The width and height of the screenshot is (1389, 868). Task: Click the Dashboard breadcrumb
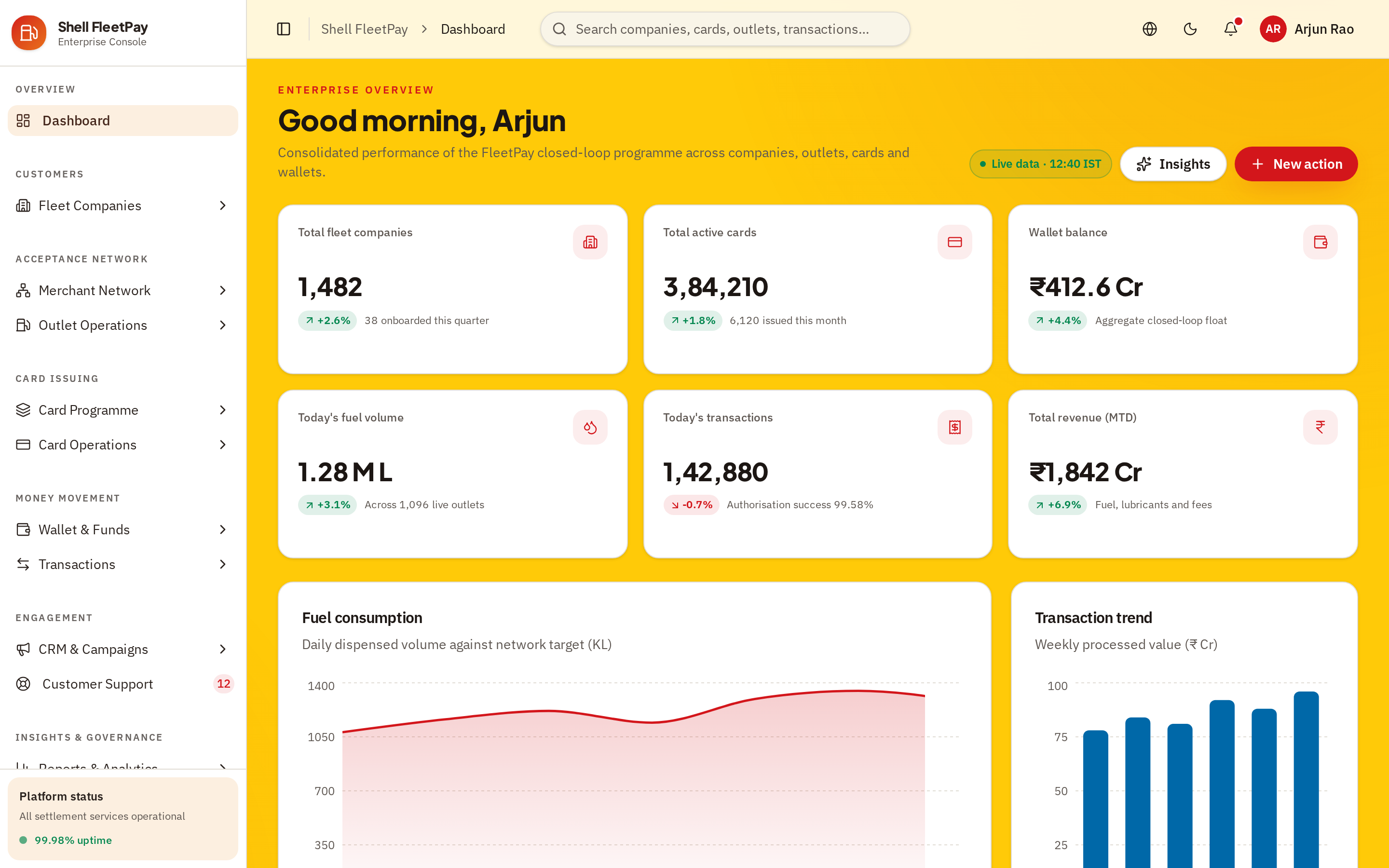pos(473,29)
